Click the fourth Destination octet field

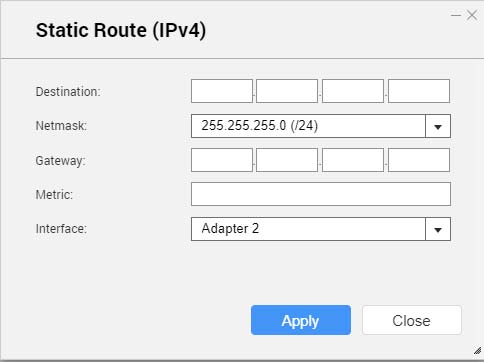click(x=419, y=91)
